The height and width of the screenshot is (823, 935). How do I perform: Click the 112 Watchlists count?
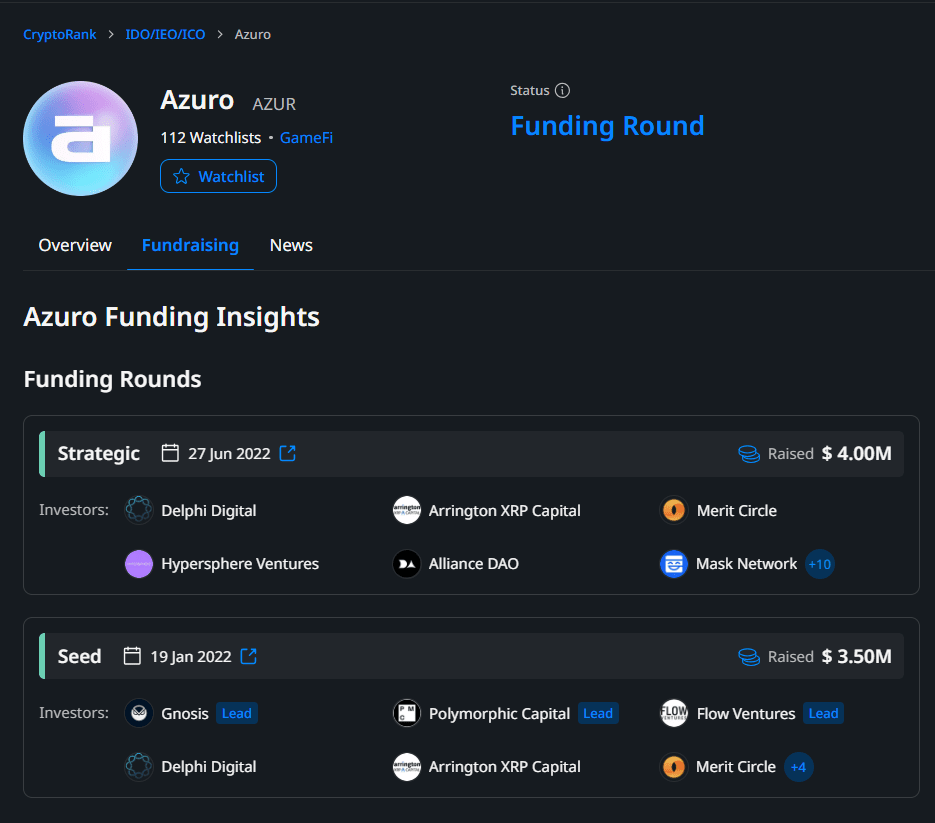point(210,138)
